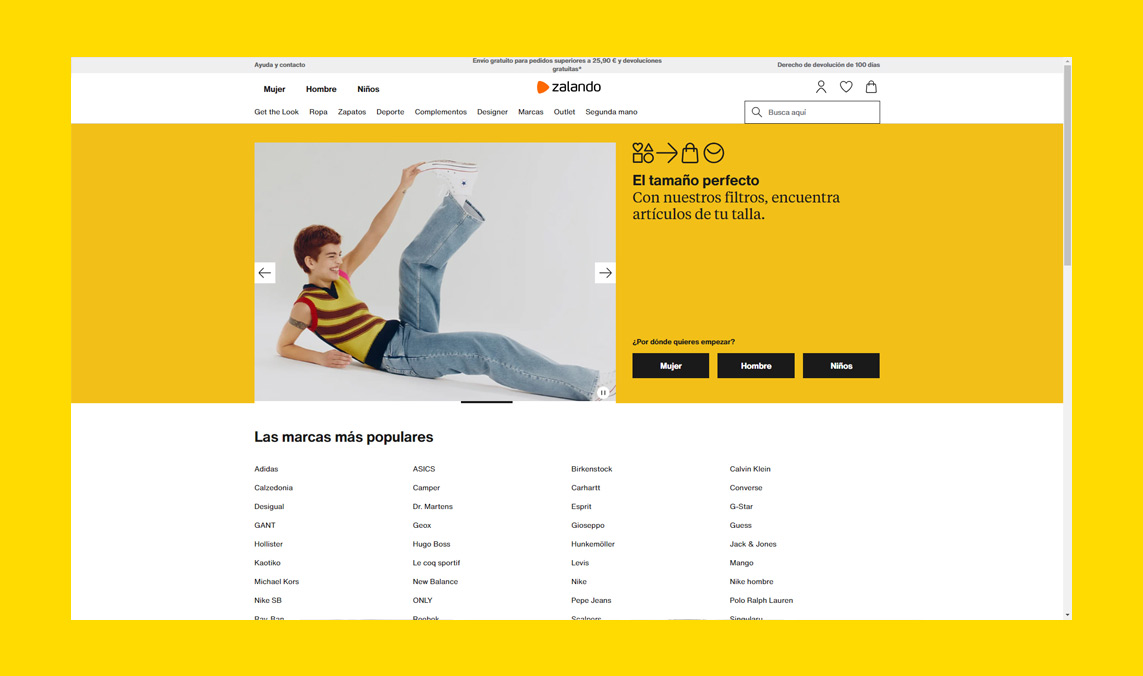Open the Complementos menu
1143x676 pixels.
click(440, 112)
